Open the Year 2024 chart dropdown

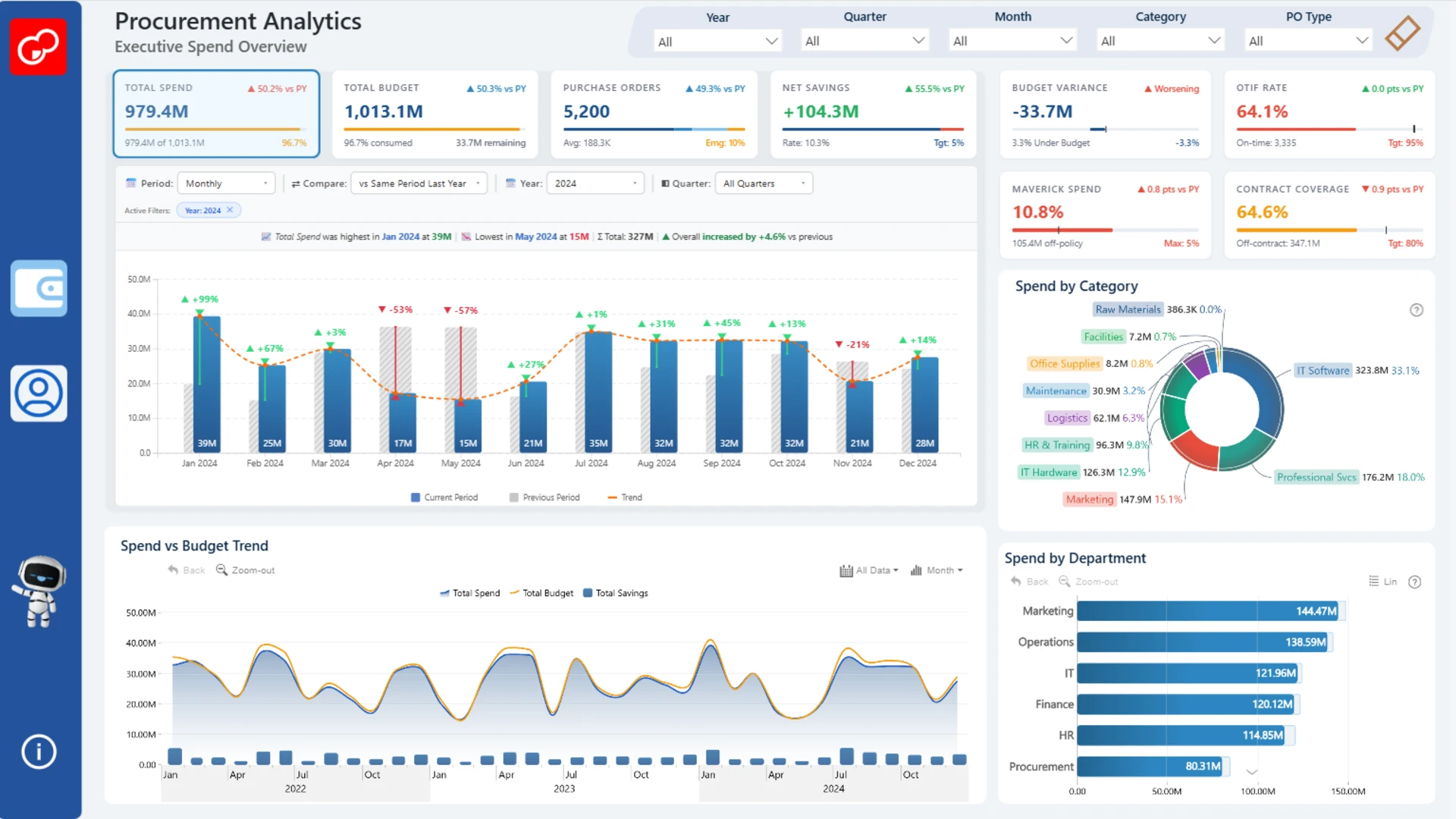coord(595,184)
